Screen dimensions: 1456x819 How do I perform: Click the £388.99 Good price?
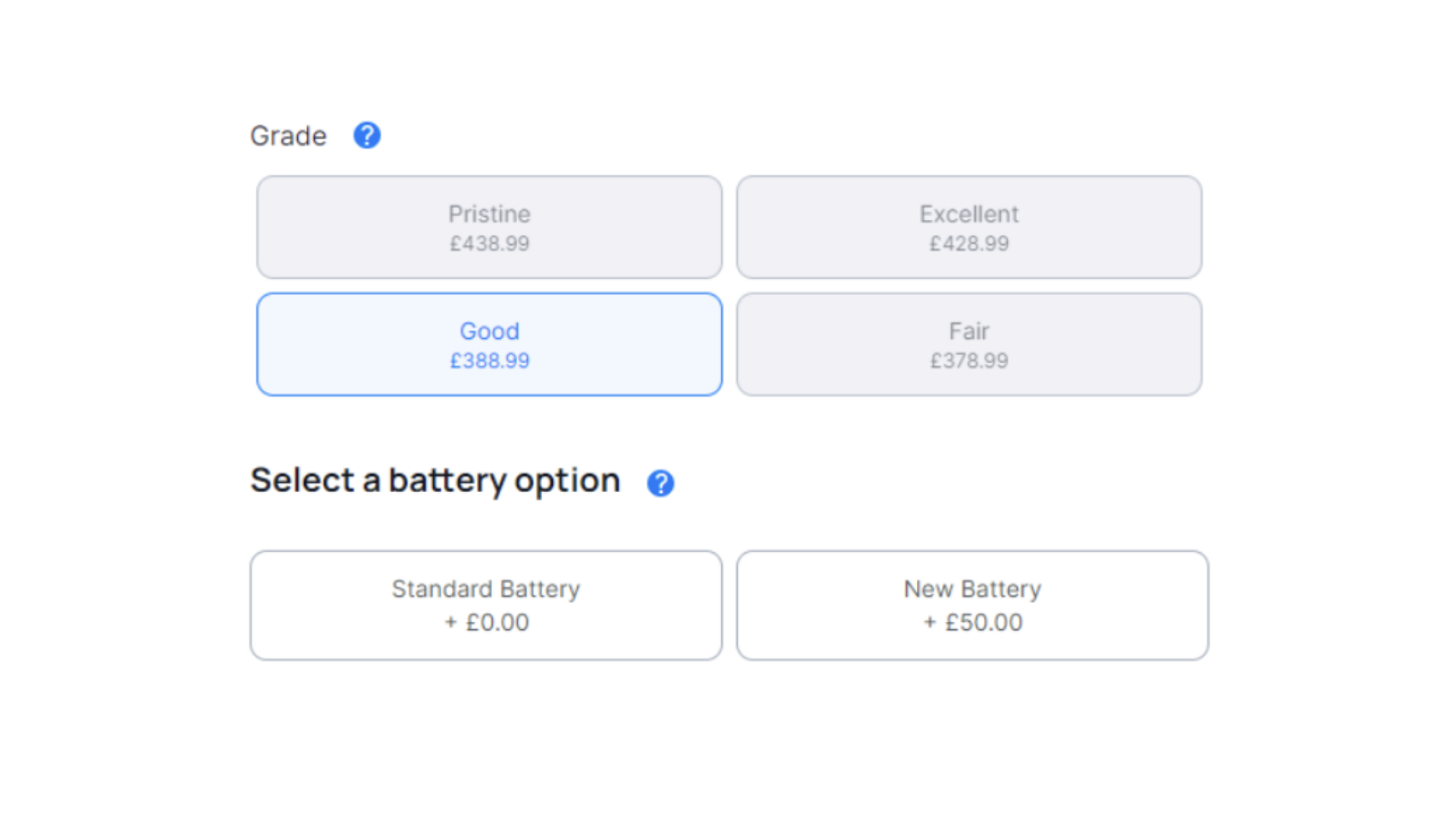[x=489, y=360]
